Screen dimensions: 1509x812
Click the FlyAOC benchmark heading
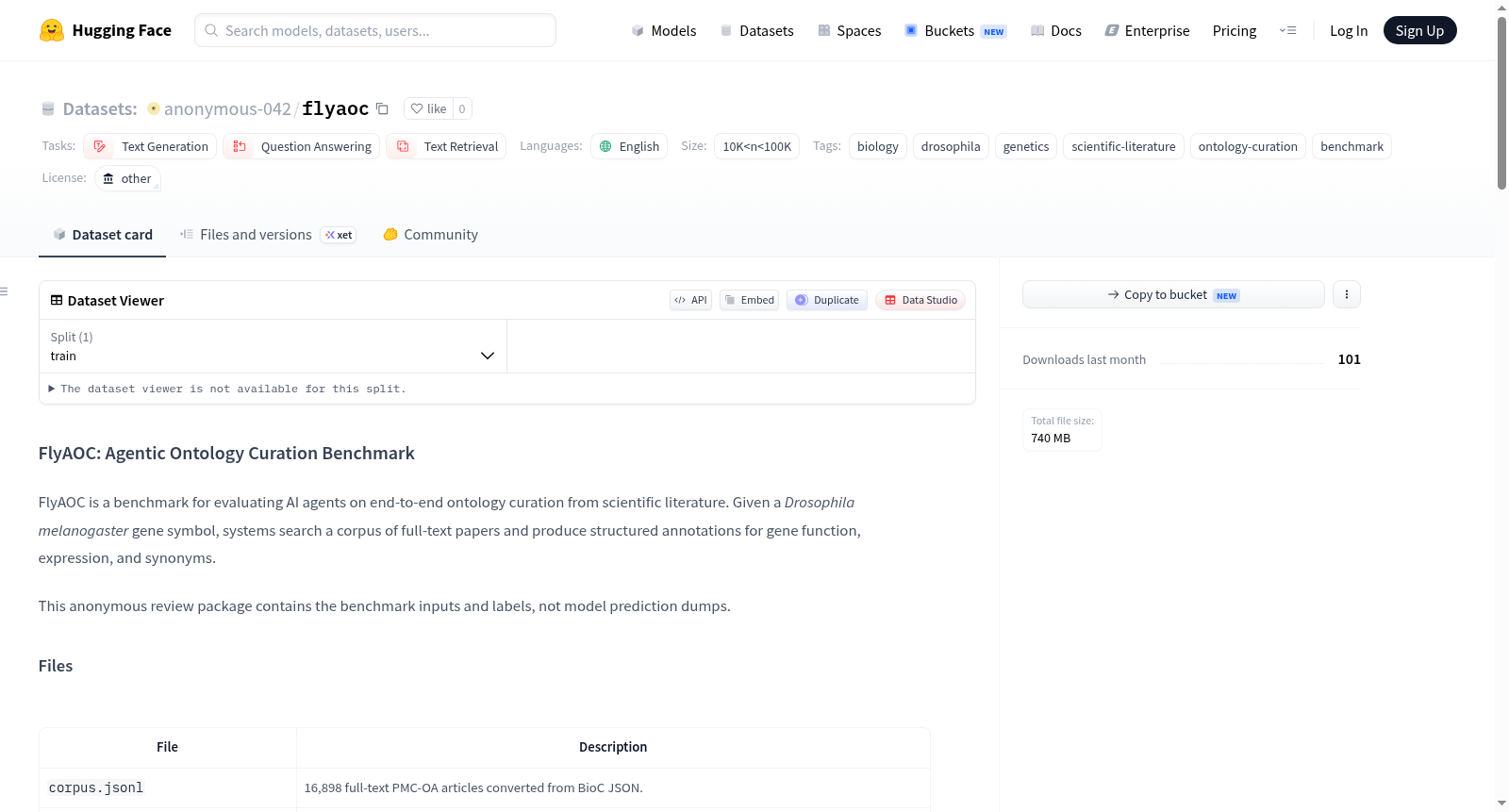tap(226, 453)
